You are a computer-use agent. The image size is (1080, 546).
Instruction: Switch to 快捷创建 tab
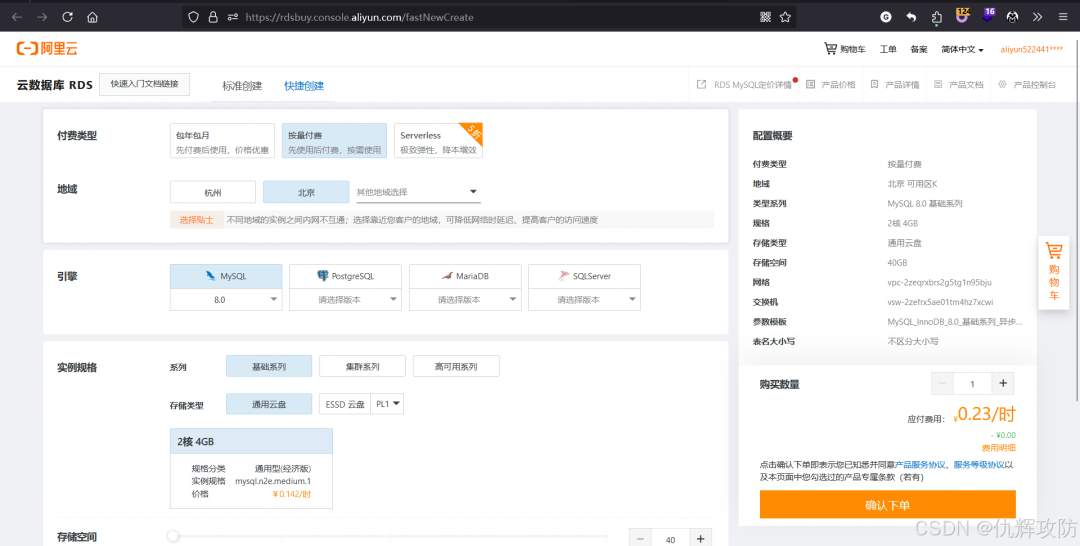click(x=304, y=86)
